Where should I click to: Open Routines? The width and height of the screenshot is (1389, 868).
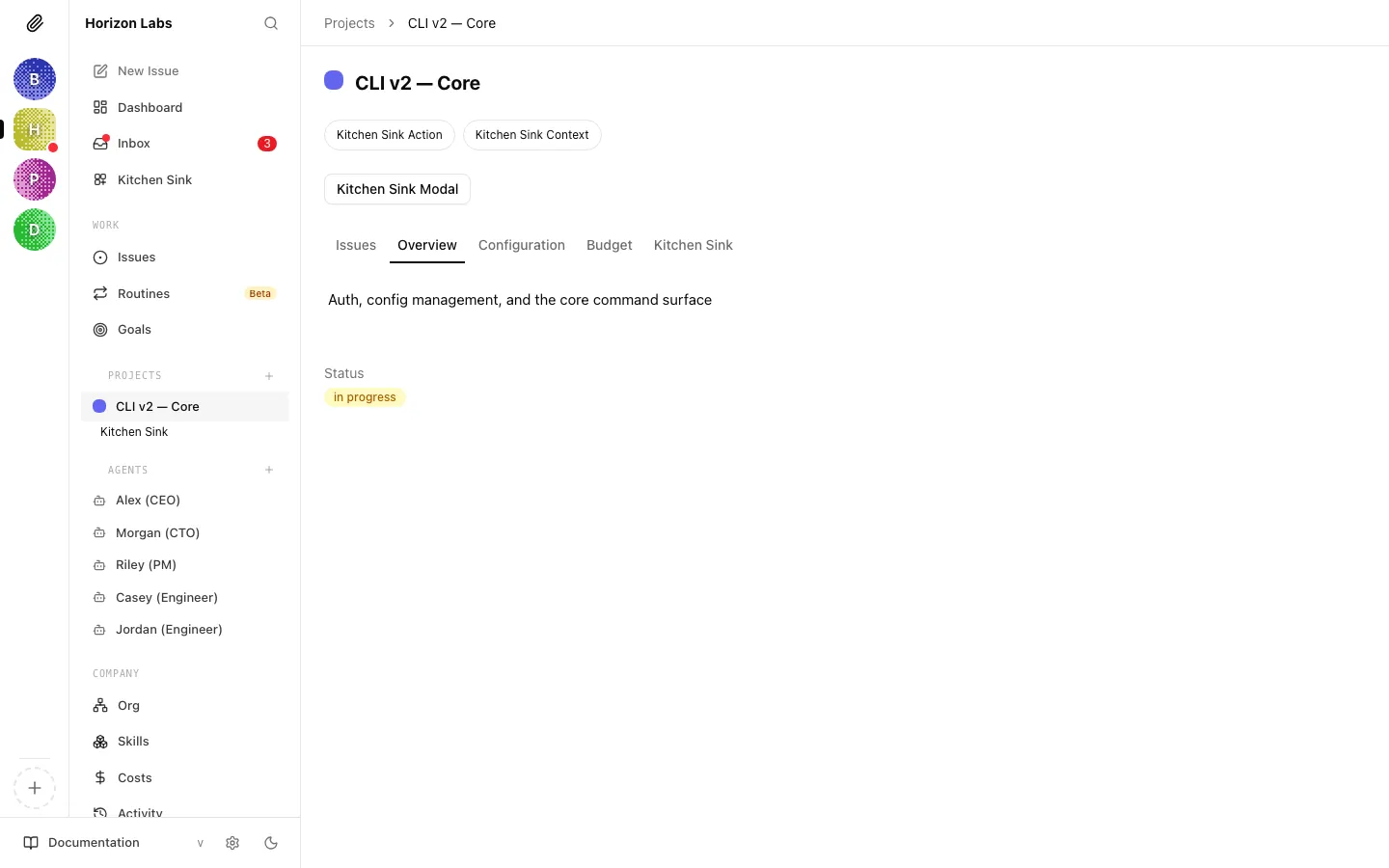[184, 293]
